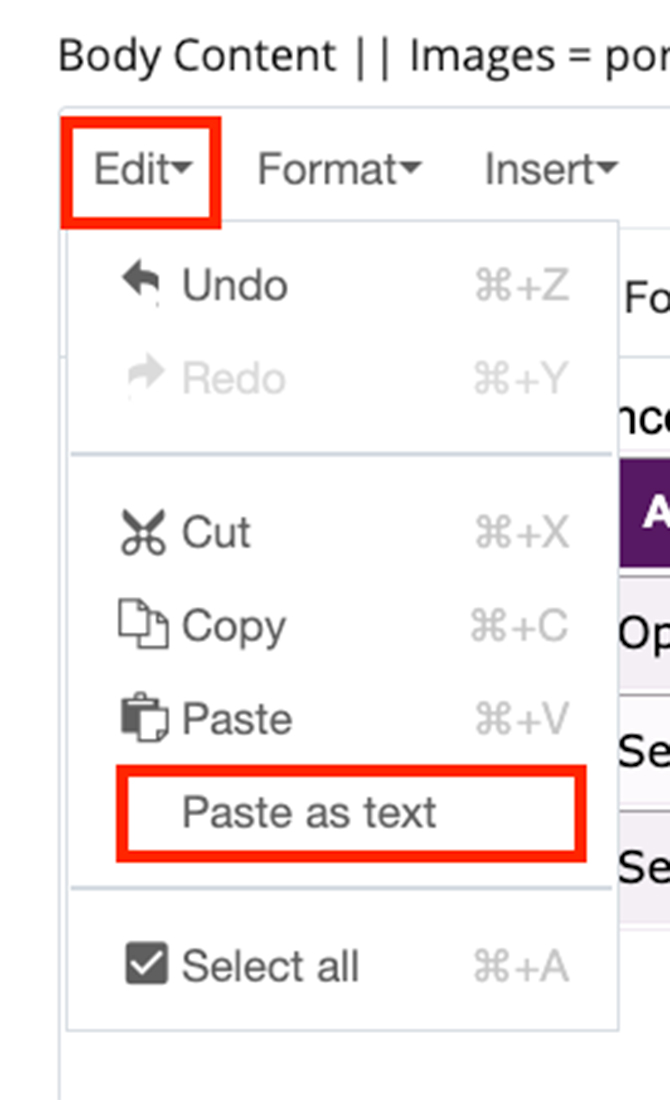Select the scissors Cut icon
The width and height of the screenshot is (670, 1100).
[145, 531]
